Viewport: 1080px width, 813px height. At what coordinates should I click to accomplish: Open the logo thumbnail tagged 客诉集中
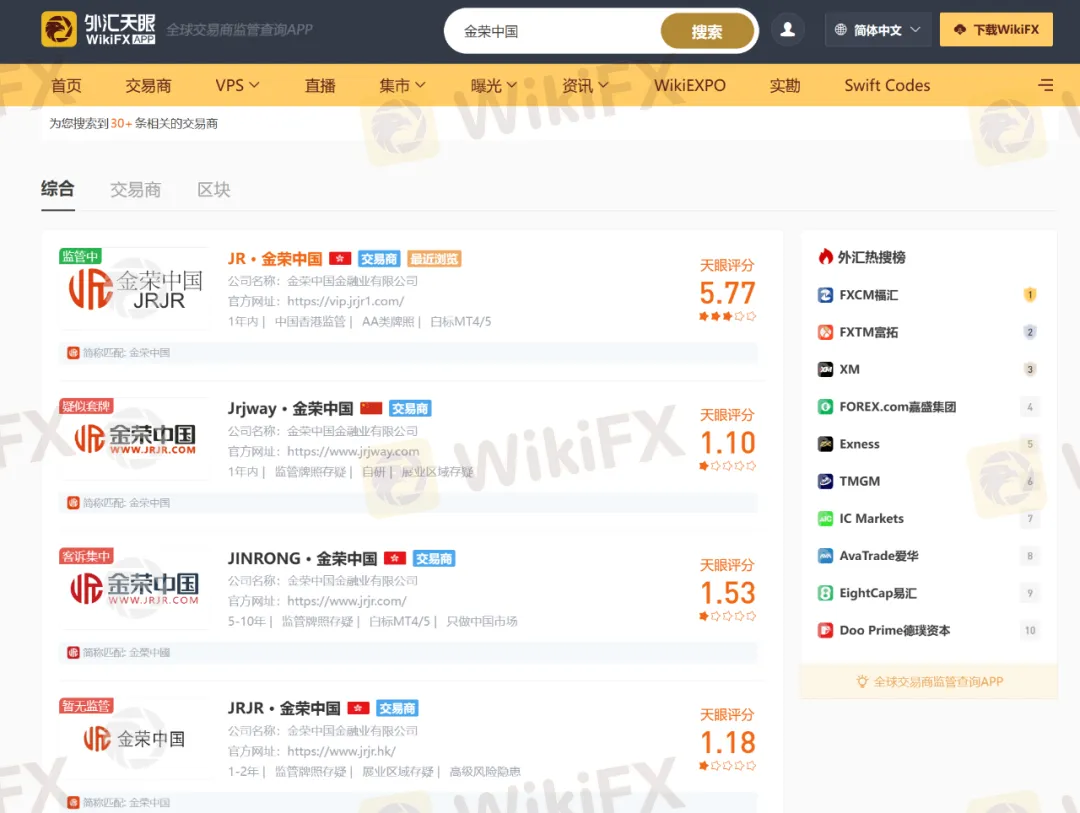click(x=135, y=588)
